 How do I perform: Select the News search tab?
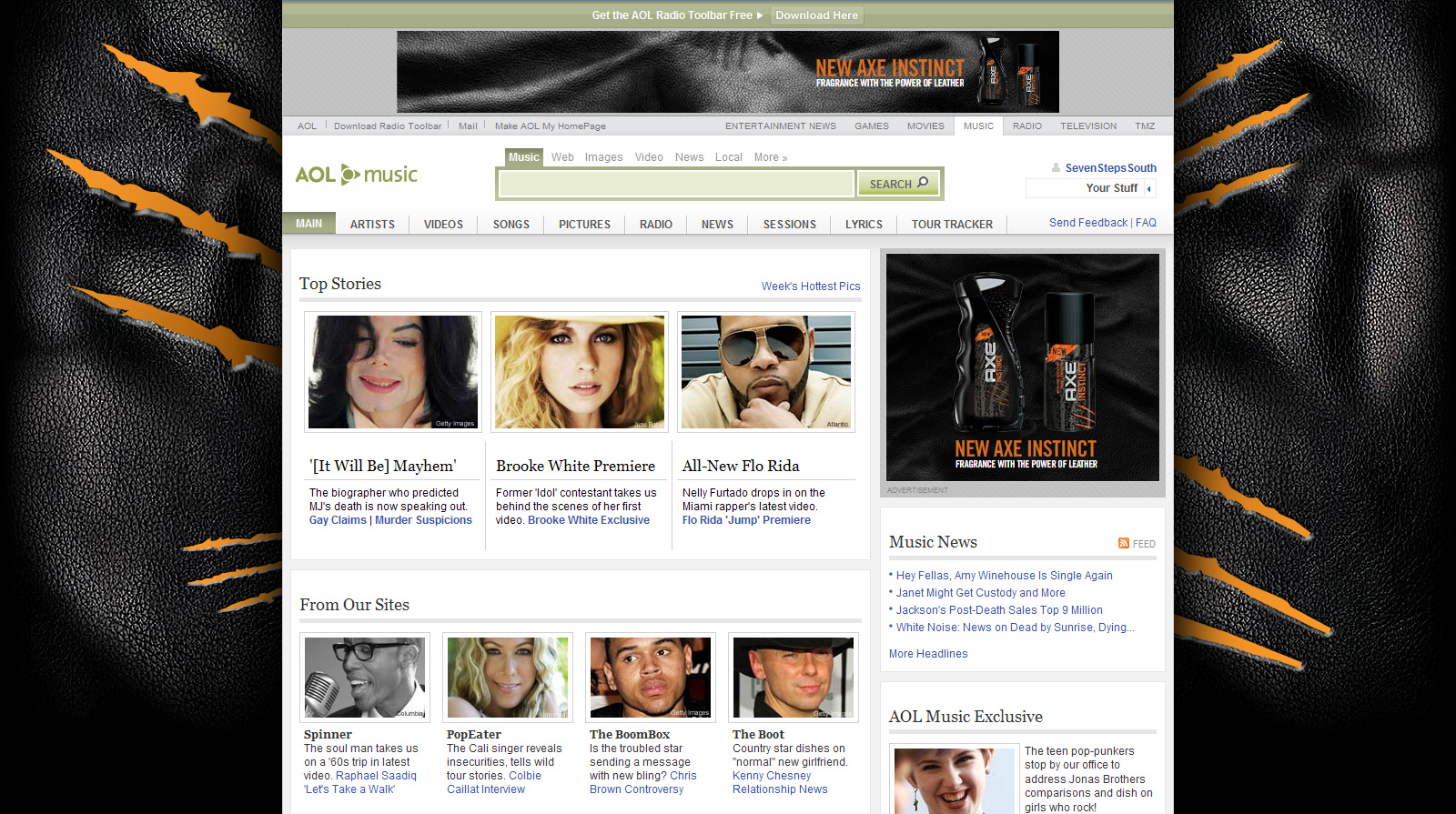(690, 157)
